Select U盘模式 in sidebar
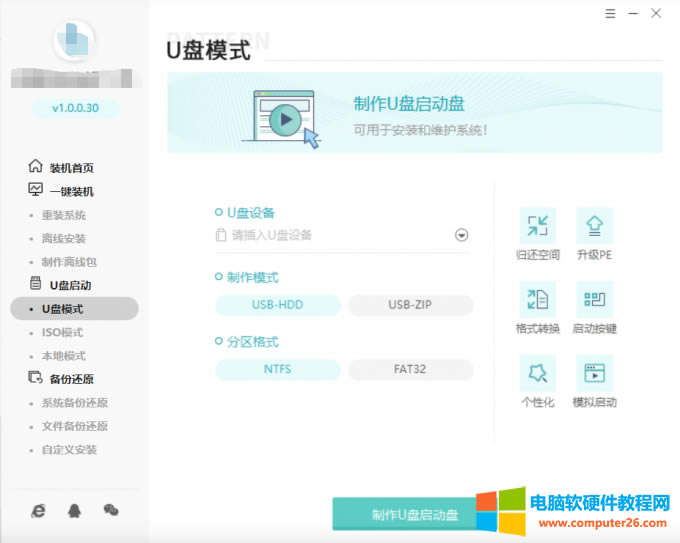Image resolution: width=680 pixels, height=543 pixels. tap(74, 309)
